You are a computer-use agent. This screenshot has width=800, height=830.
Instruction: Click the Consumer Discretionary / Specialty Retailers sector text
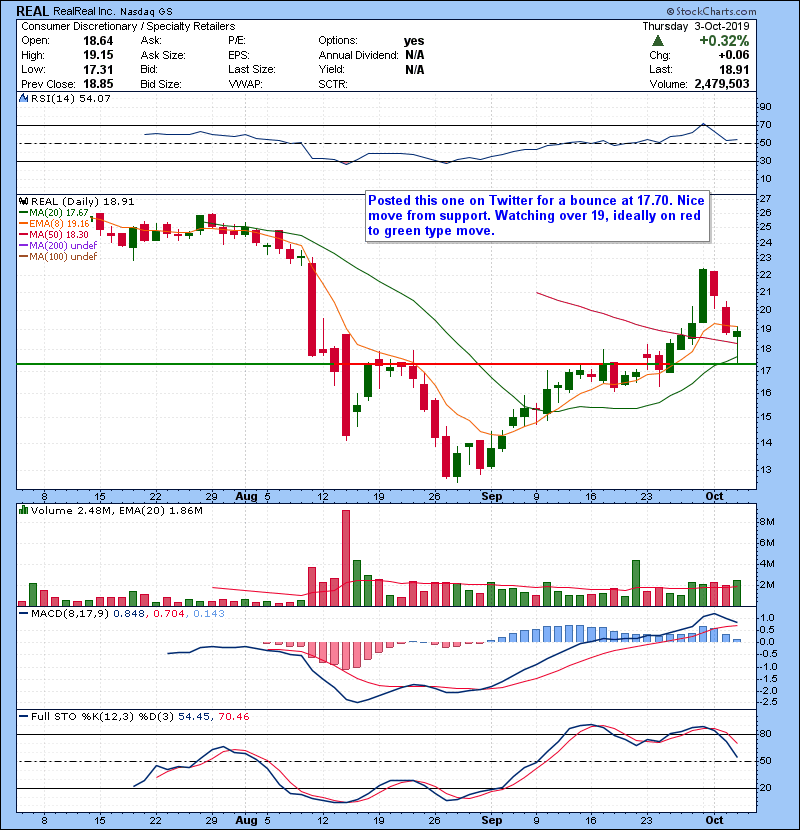(128, 26)
